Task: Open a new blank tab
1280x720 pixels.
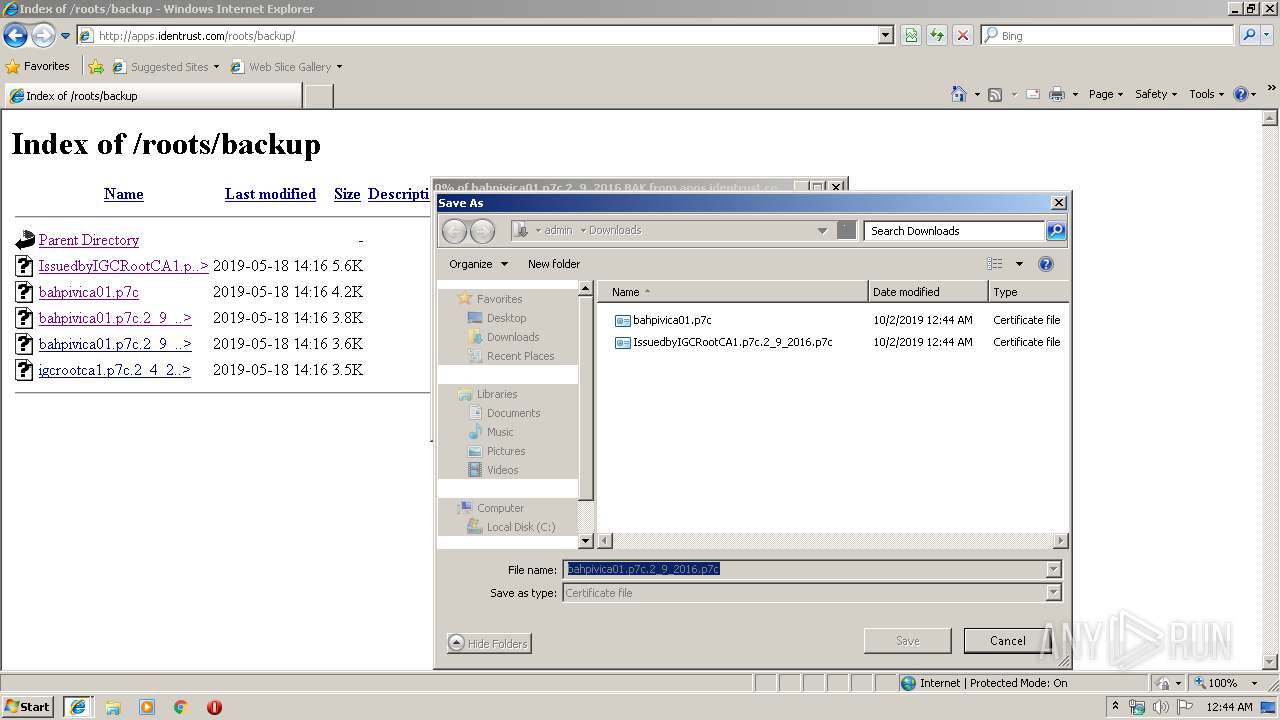Action: [318, 96]
